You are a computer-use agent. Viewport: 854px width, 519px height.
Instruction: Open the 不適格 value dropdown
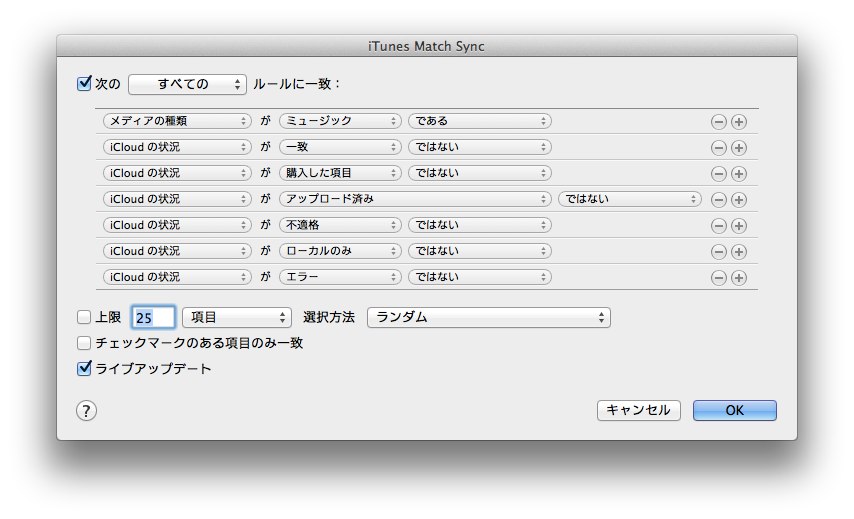(340, 225)
